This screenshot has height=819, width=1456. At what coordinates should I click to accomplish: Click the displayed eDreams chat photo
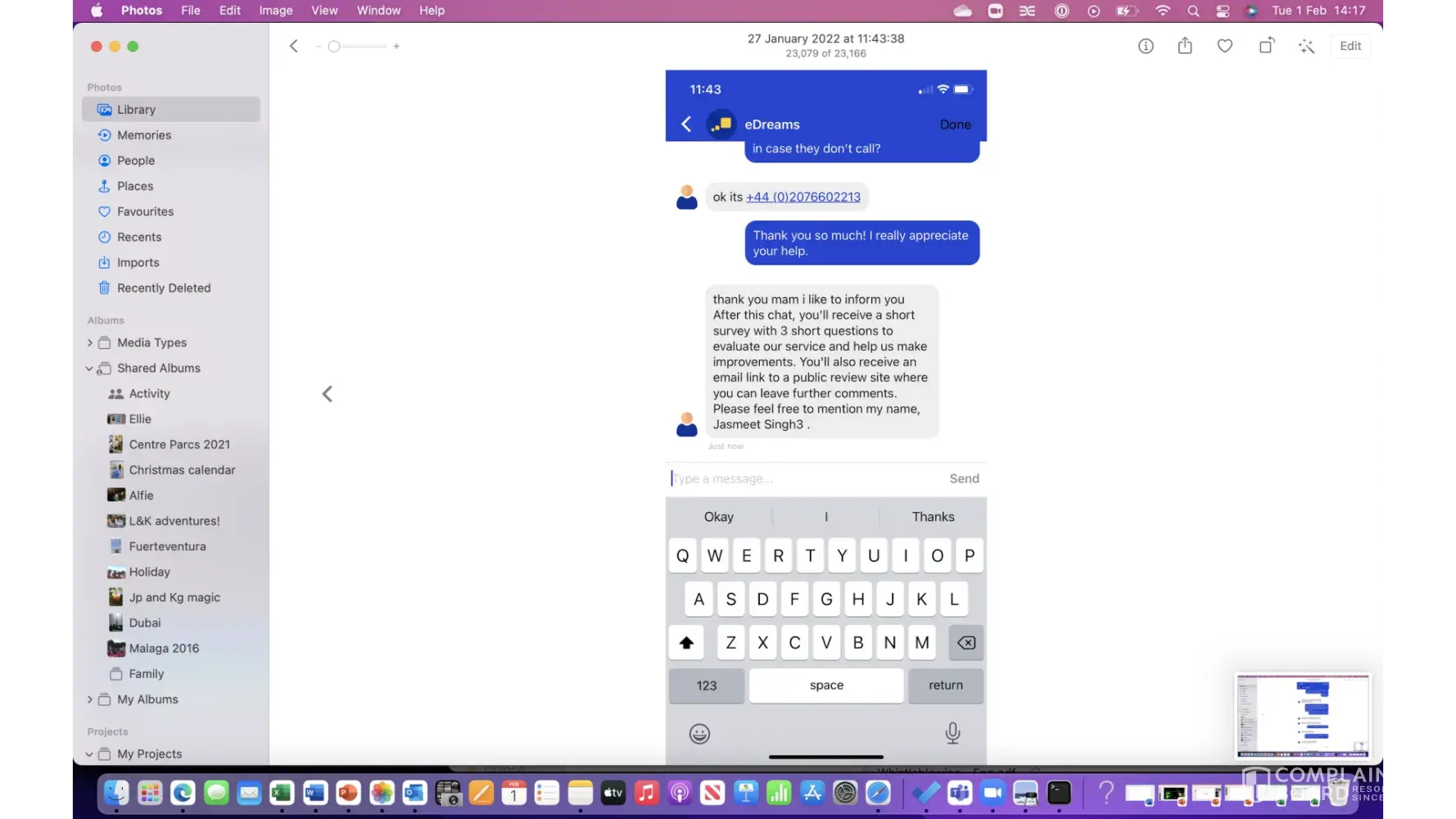point(825,418)
